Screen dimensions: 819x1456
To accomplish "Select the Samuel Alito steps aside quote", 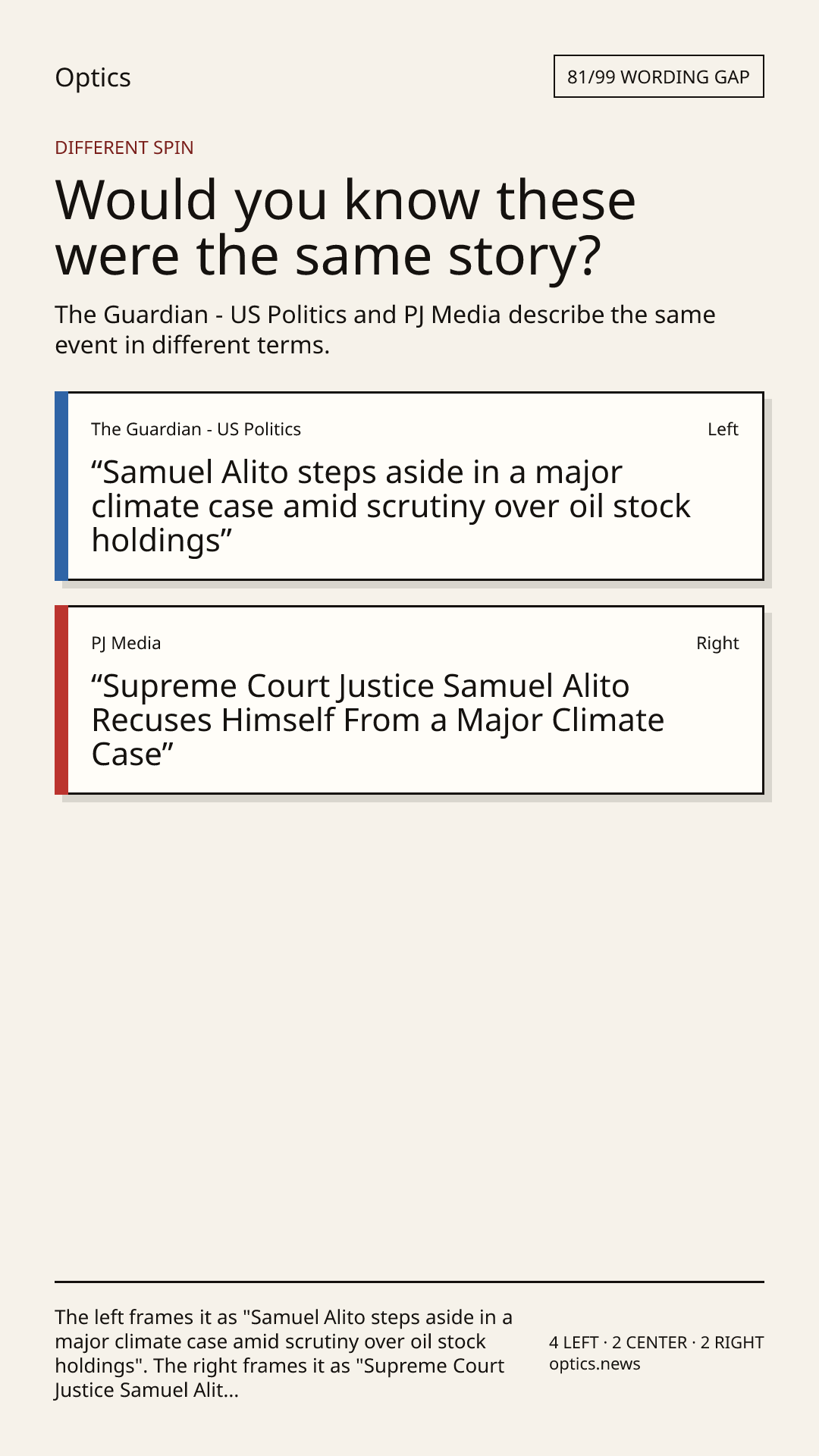I will [x=391, y=506].
